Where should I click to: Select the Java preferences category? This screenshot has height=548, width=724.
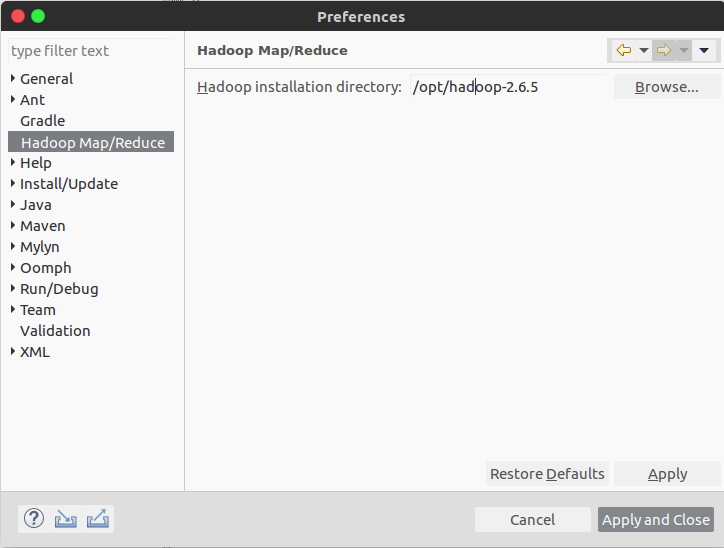36,205
